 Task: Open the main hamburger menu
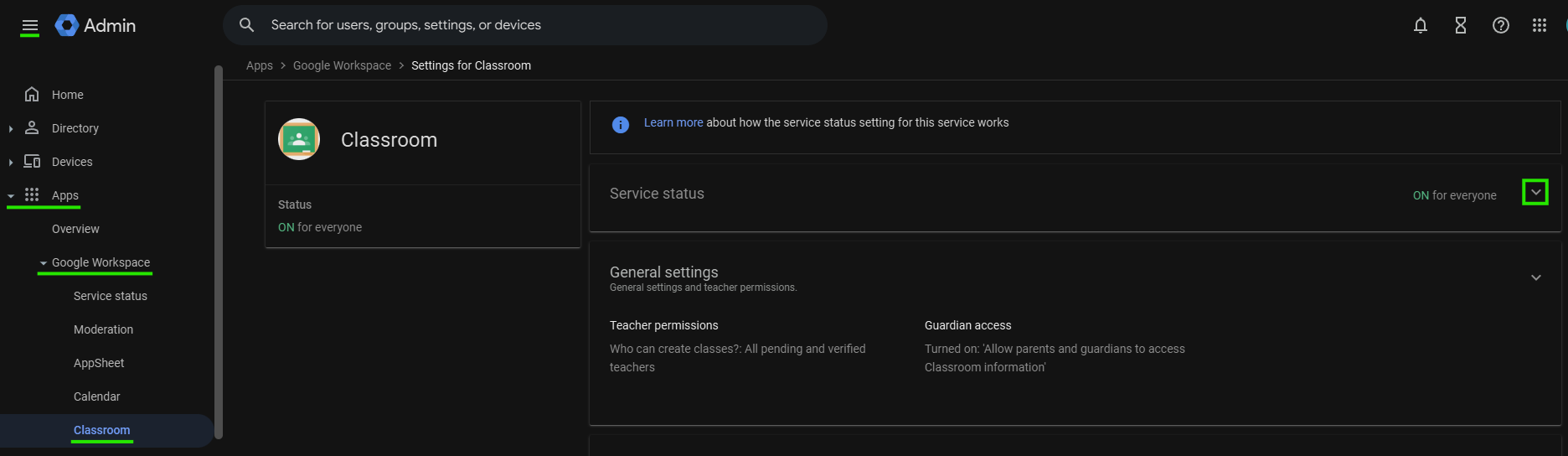tap(30, 26)
